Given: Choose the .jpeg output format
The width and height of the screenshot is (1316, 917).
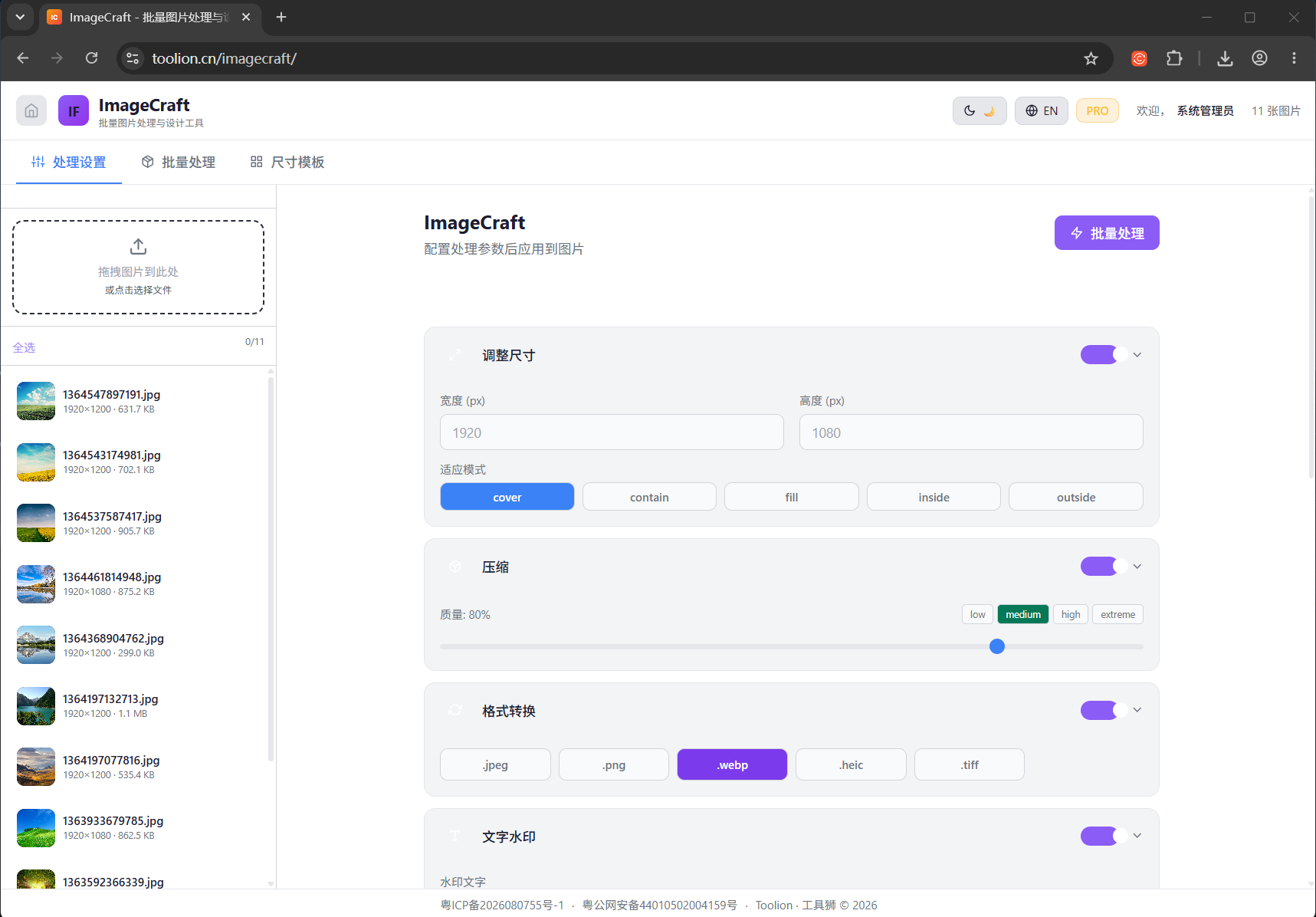Looking at the screenshot, I should pyautogui.click(x=495, y=764).
